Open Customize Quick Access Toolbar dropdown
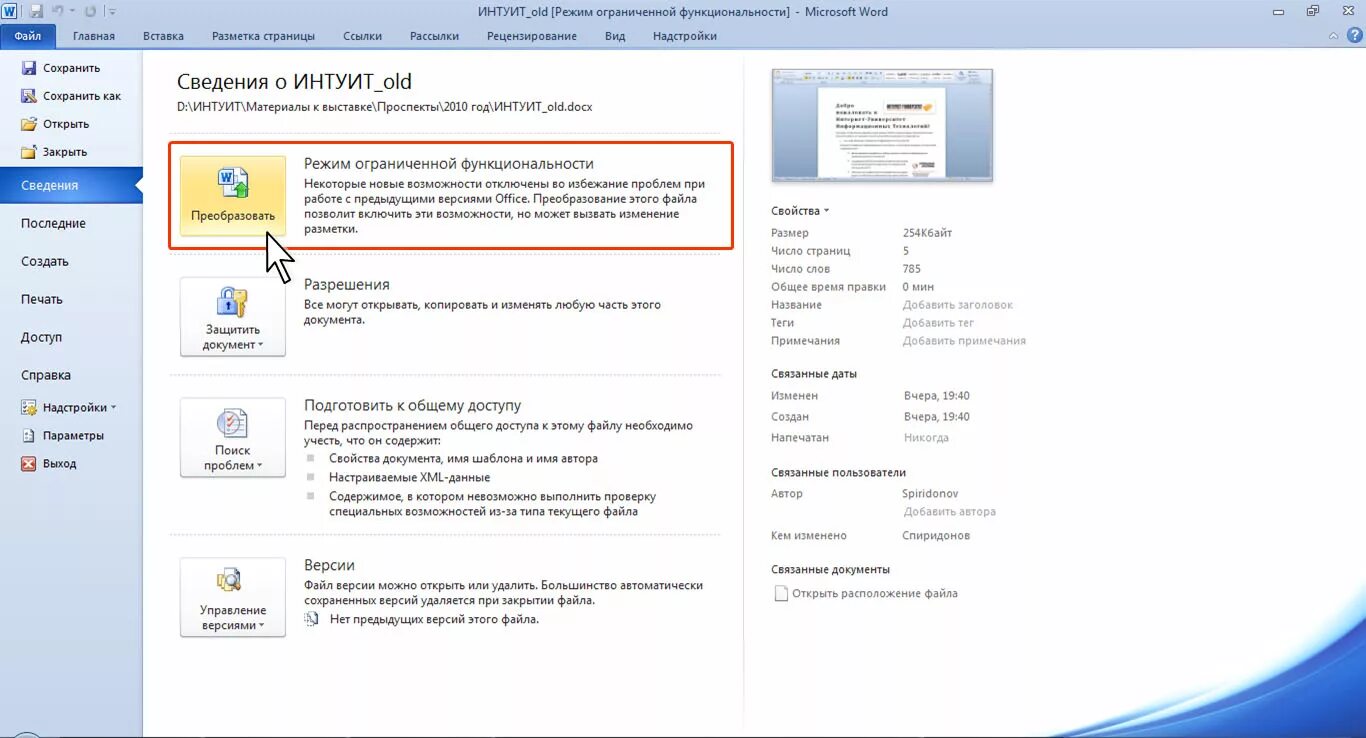 [x=111, y=12]
